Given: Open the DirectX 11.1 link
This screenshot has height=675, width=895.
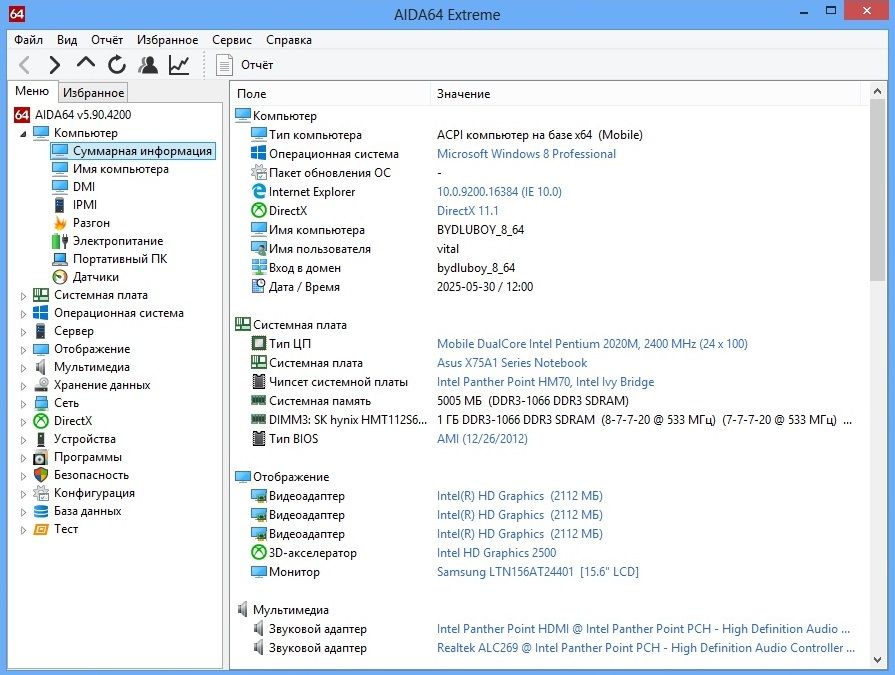Looking at the screenshot, I should [467, 211].
